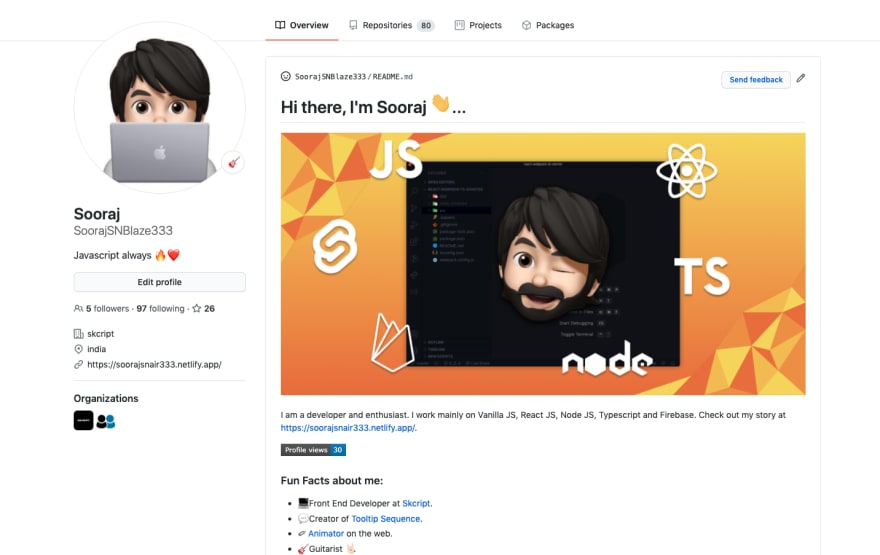Click the Sooraj name heading
880x555 pixels.
tap(97, 214)
